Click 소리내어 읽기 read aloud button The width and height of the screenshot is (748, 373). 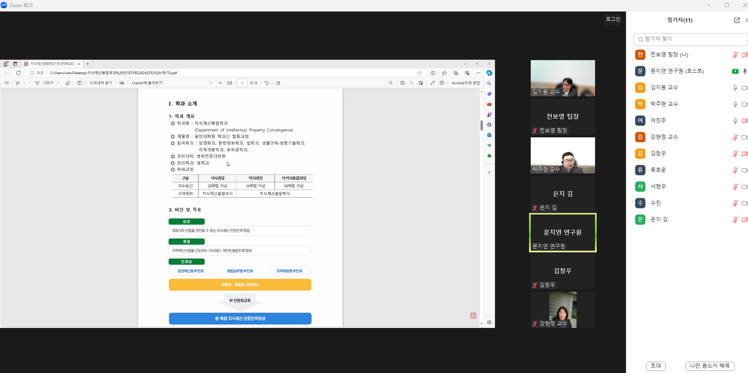pos(101,83)
